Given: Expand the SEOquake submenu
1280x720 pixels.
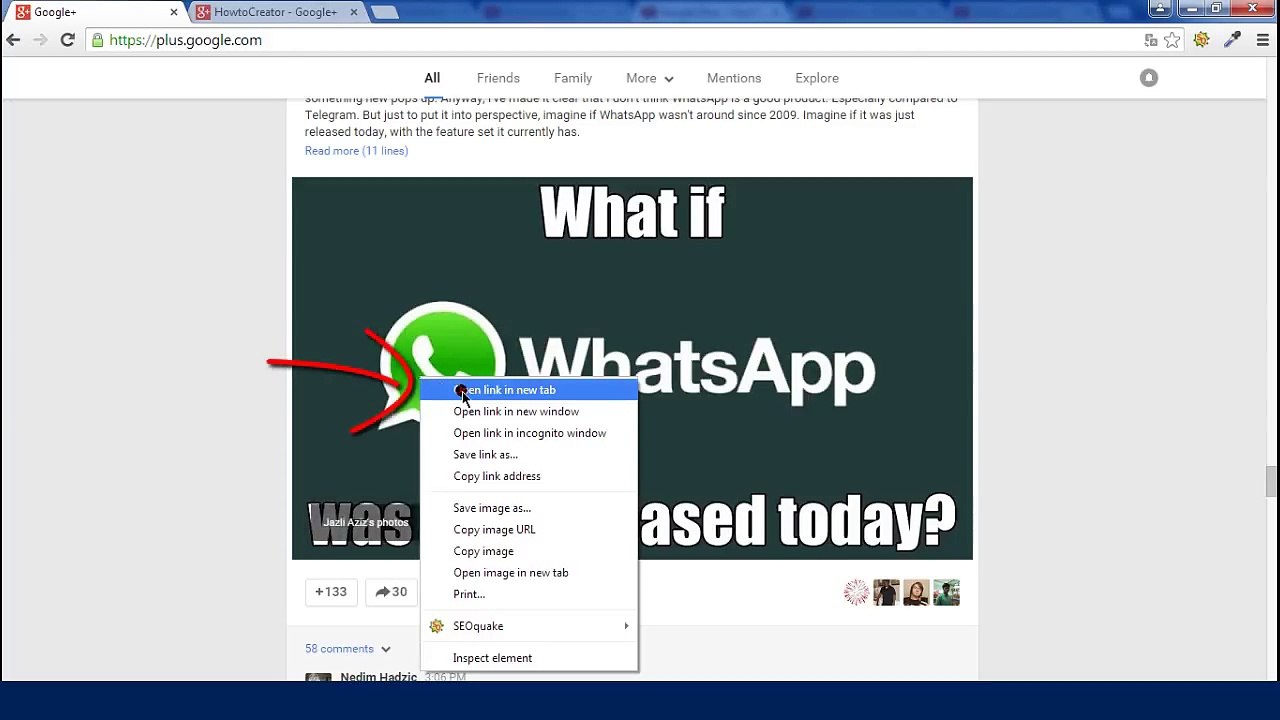Looking at the screenshot, I should [x=529, y=626].
